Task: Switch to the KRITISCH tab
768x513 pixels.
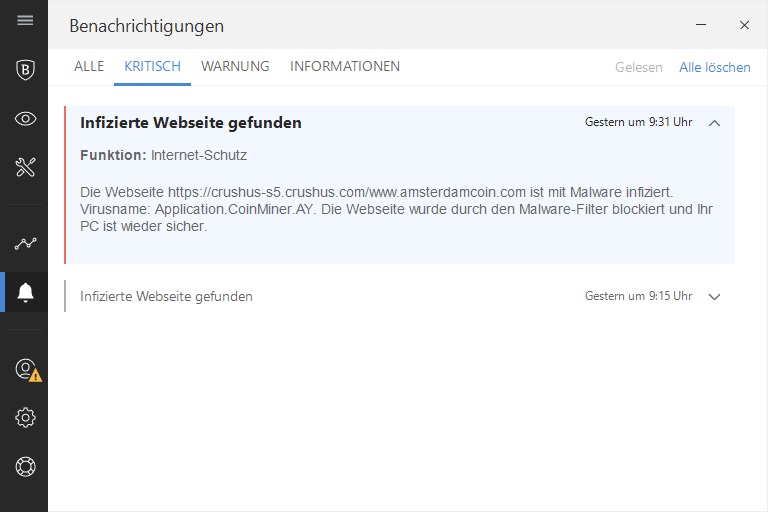Action: [152, 66]
